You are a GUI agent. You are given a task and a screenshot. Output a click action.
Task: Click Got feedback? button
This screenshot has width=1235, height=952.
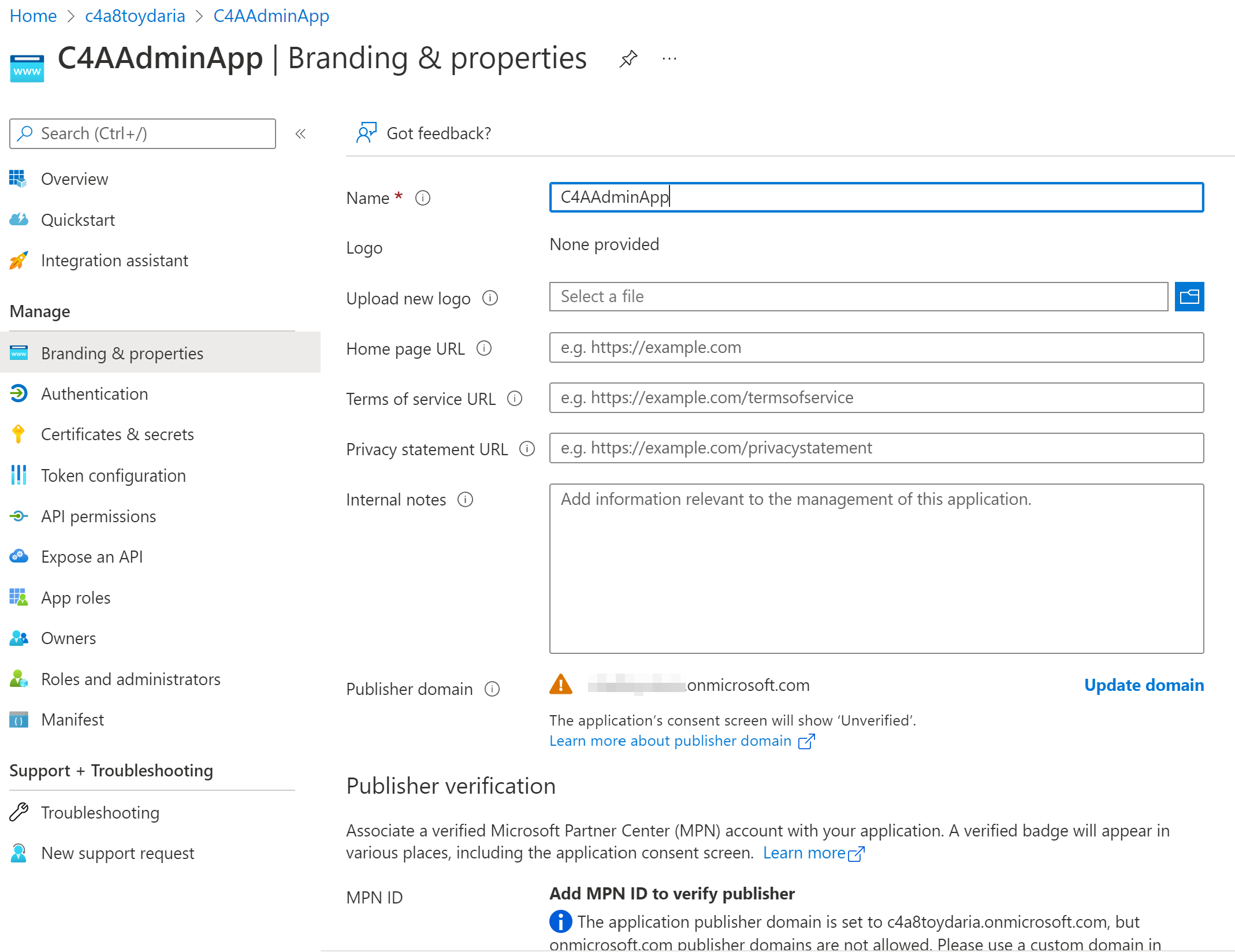(x=424, y=133)
